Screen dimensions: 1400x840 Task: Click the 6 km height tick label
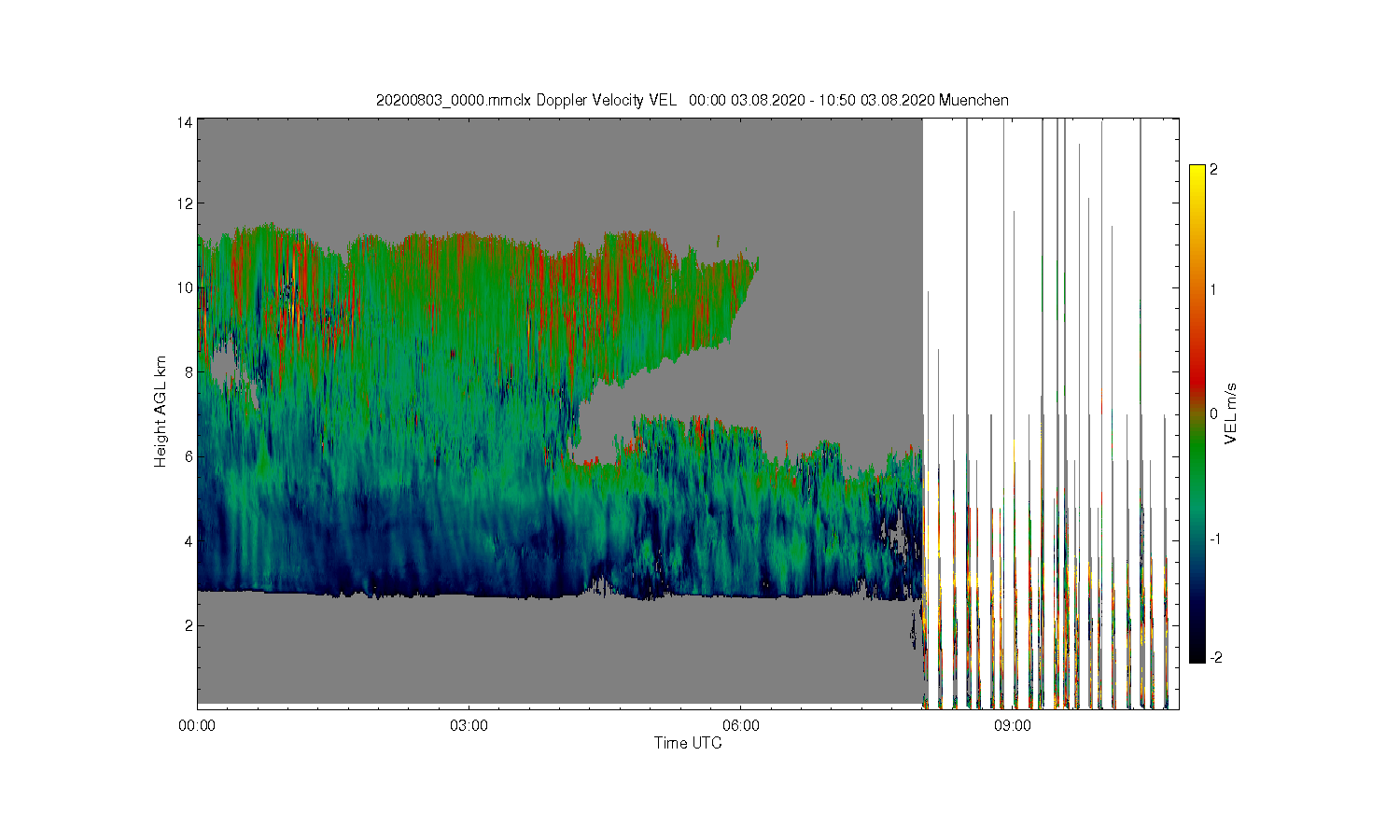(x=189, y=456)
